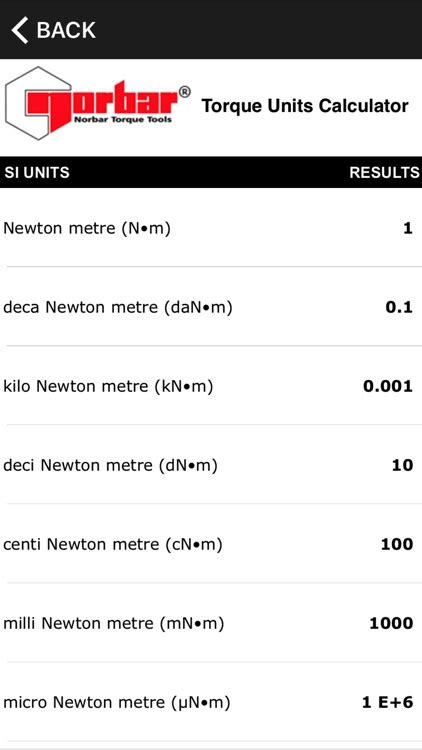The image size is (422, 750).
Task: Select the kilo Newton metre (kN•m) row
Action: pos(211,386)
